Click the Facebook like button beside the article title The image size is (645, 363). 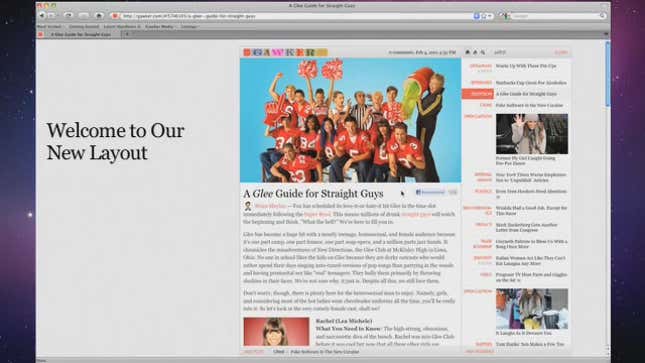tap(430, 192)
